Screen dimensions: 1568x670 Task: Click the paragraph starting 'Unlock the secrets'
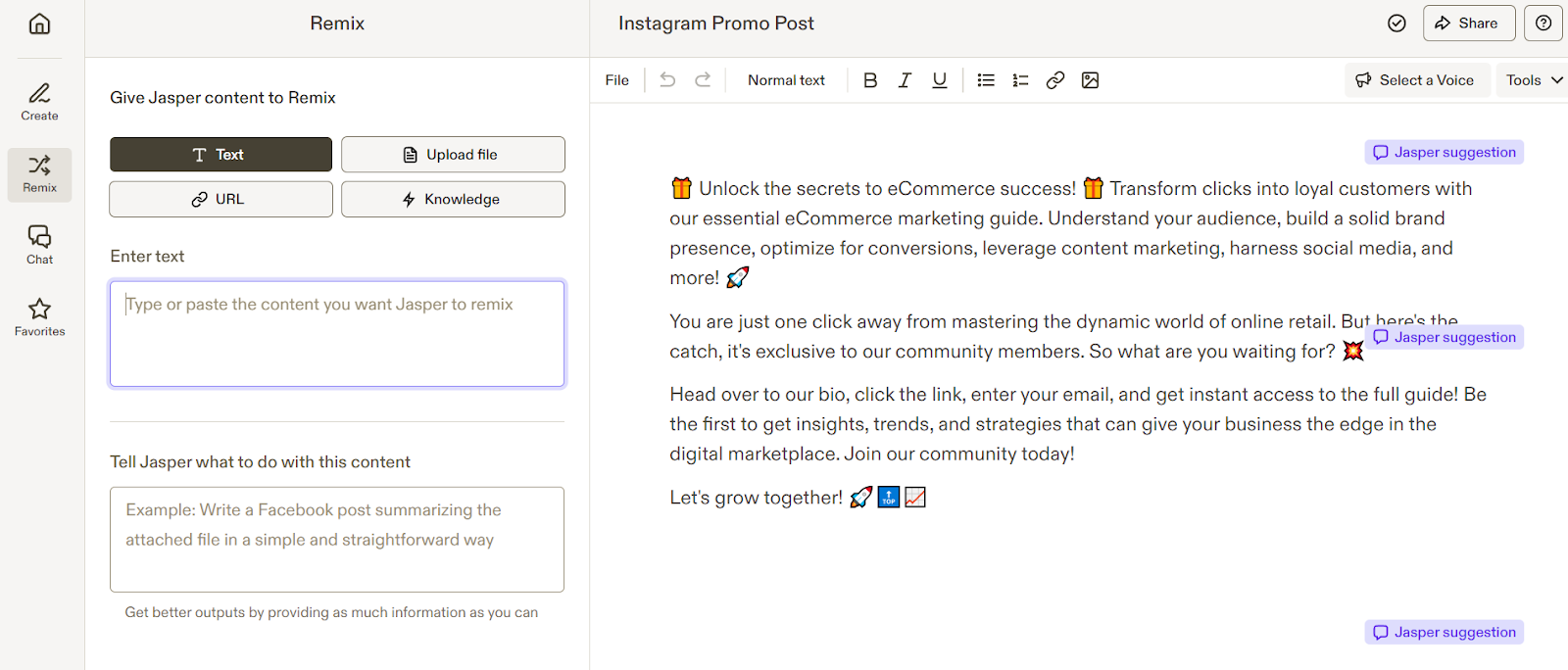[1071, 233]
